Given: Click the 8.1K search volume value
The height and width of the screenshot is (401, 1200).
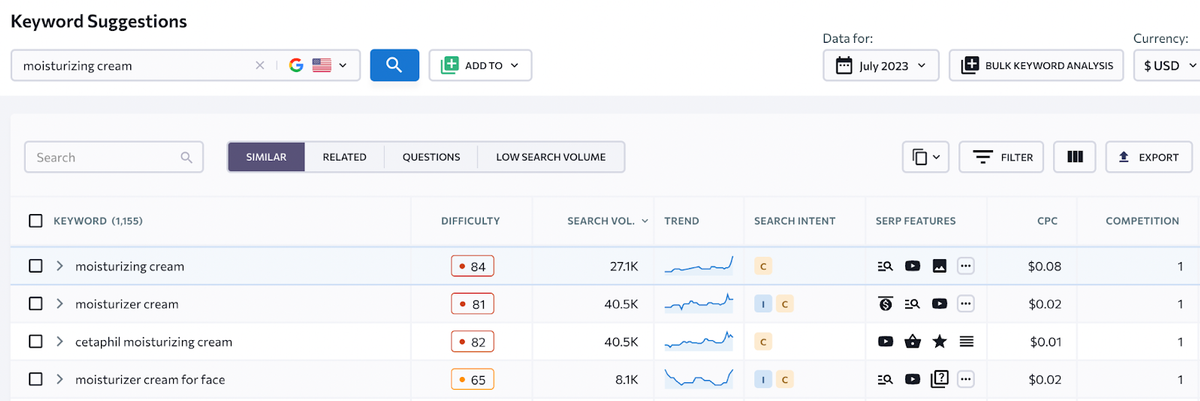Looking at the screenshot, I should (x=627, y=379).
